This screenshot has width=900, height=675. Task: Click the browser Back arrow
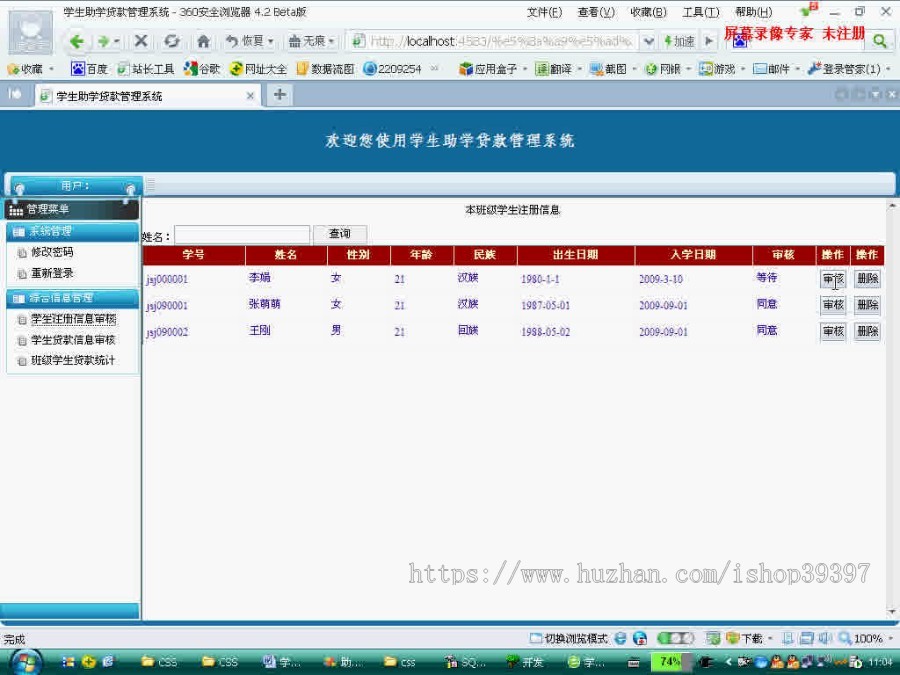click(x=76, y=41)
